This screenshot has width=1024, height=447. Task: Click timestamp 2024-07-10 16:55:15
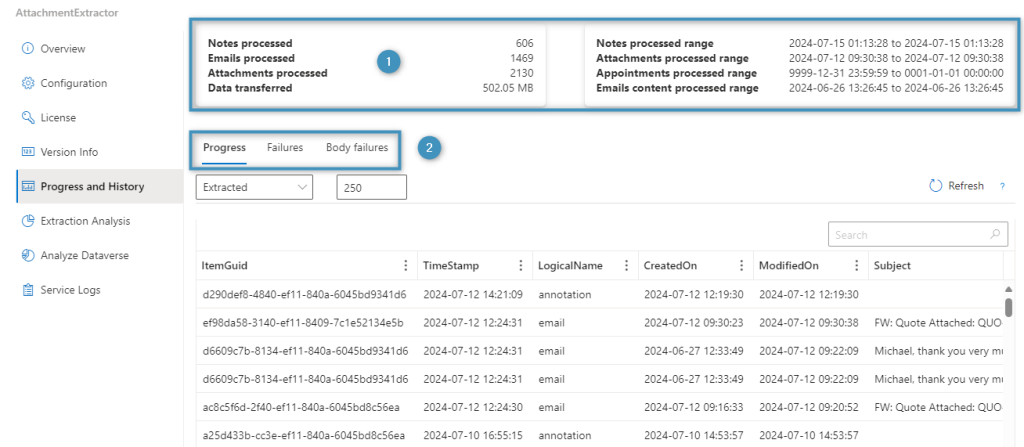(473, 435)
